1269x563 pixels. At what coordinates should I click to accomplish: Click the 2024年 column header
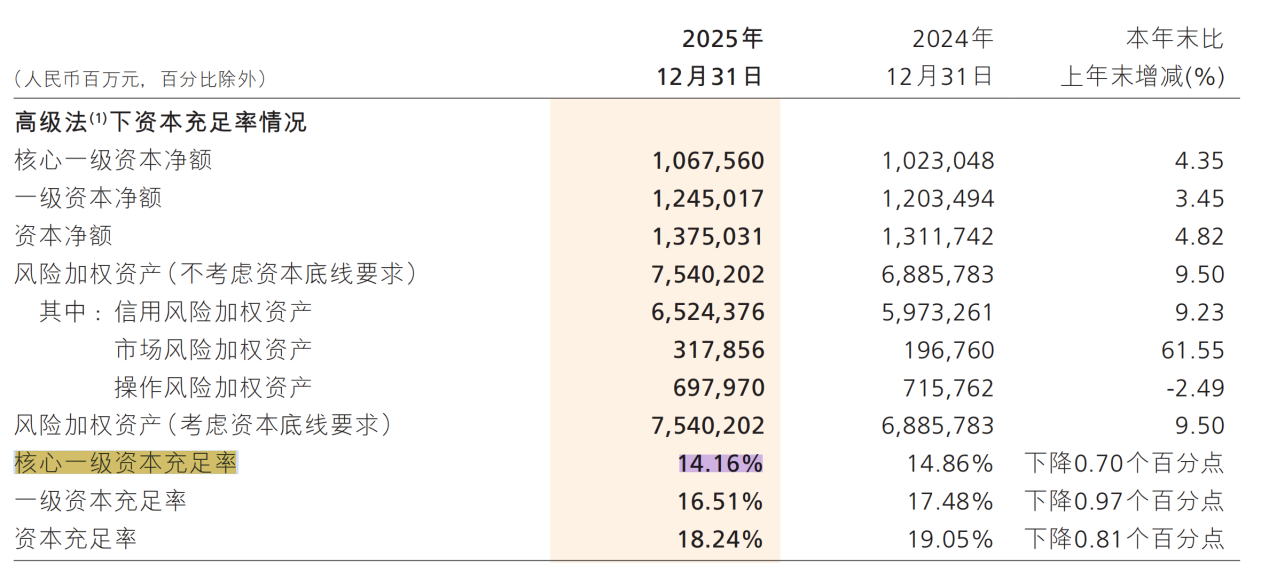pyautogui.click(x=952, y=39)
